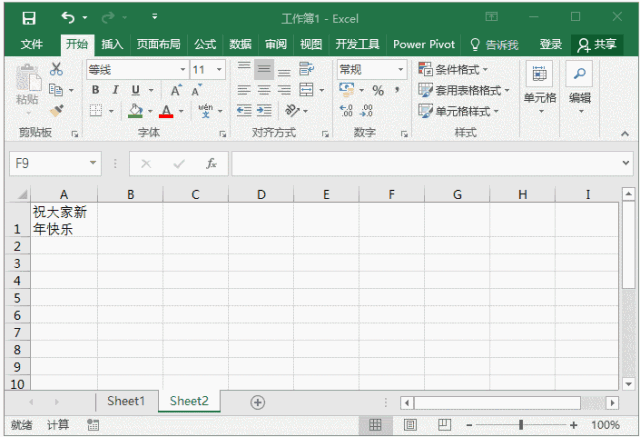Toggle italic formatting
The image size is (640, 437).
coord(115,90)
